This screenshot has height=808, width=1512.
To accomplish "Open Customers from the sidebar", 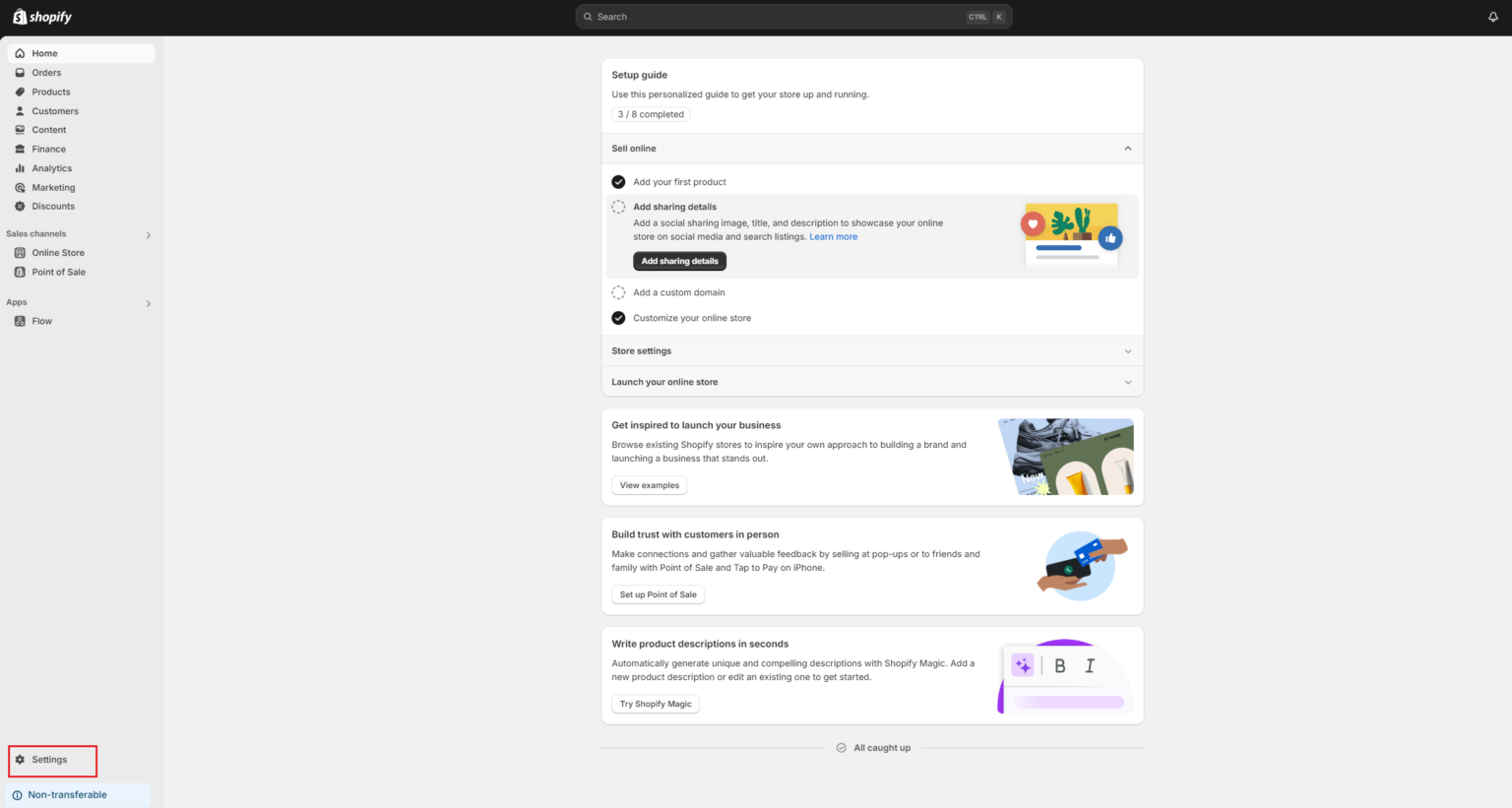I will 53,110.
